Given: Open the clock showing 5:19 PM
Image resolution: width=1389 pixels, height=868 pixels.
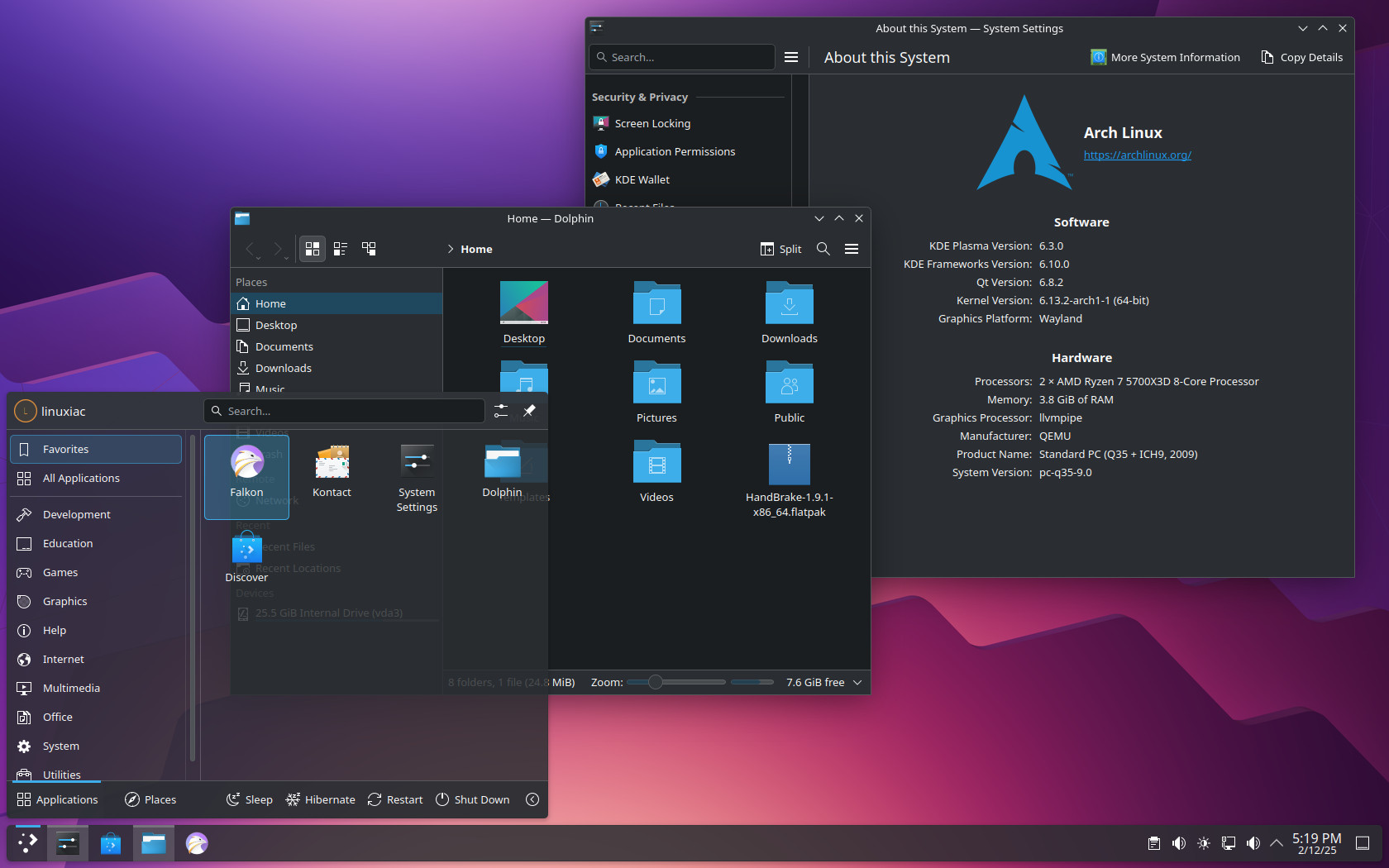Looking at the screenshot, I should (1317, 843).
